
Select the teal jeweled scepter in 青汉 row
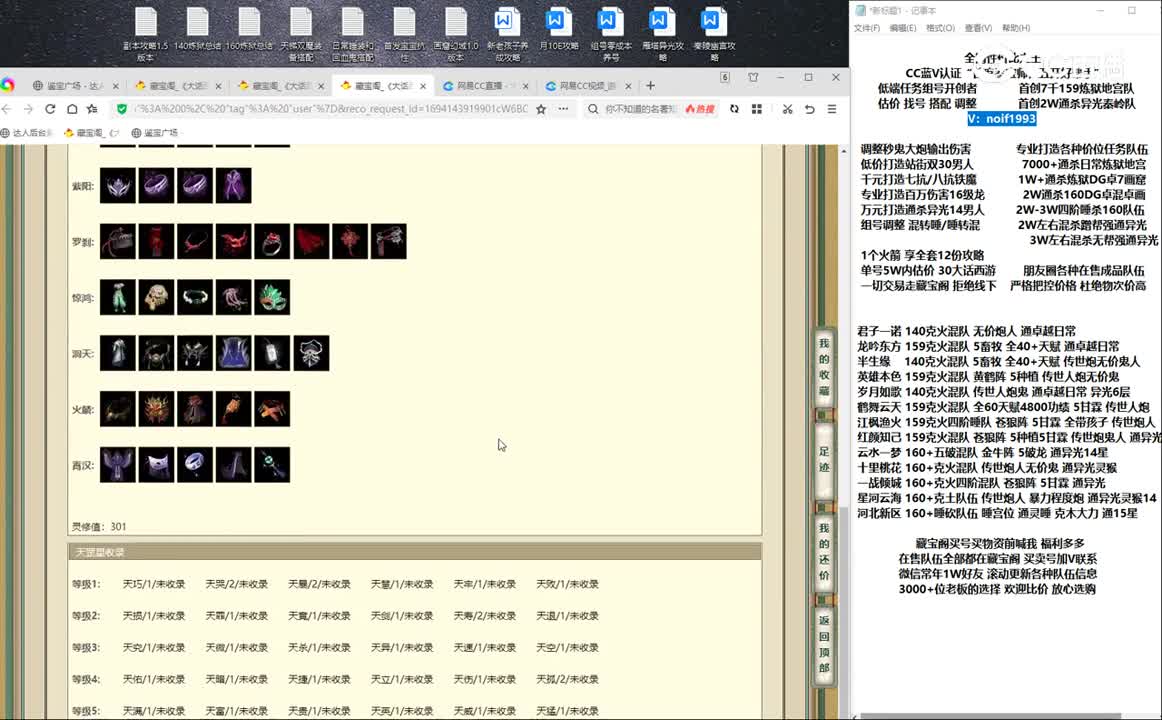[272, 465]
